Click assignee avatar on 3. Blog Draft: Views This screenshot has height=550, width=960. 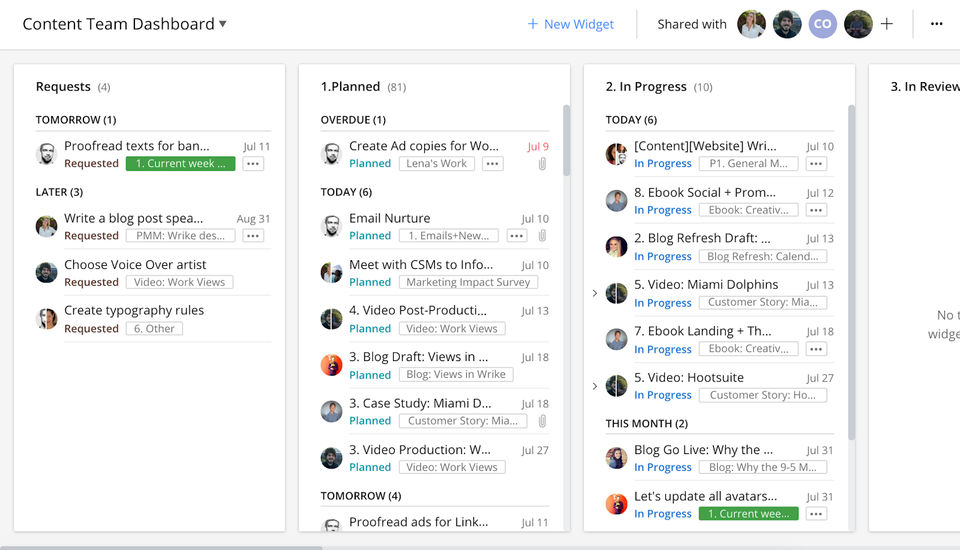click(x=331, y=365)
